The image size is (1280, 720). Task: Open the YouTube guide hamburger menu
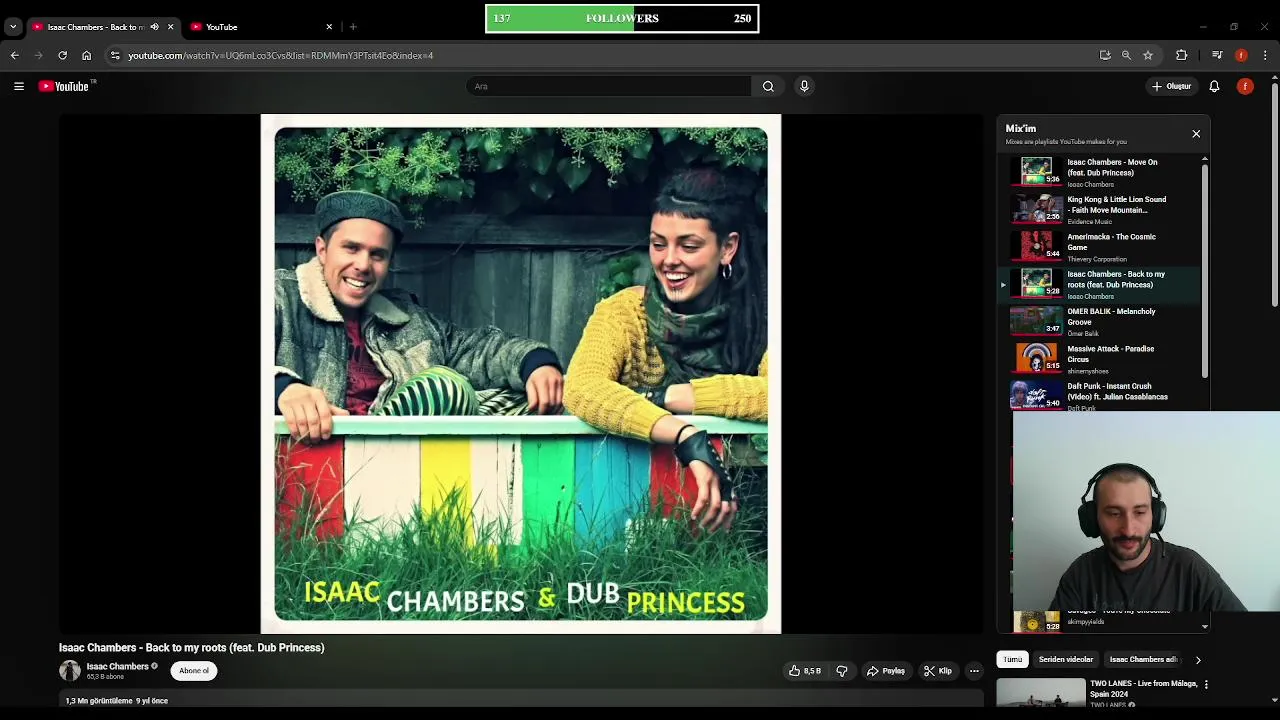(x=19, y=86)
